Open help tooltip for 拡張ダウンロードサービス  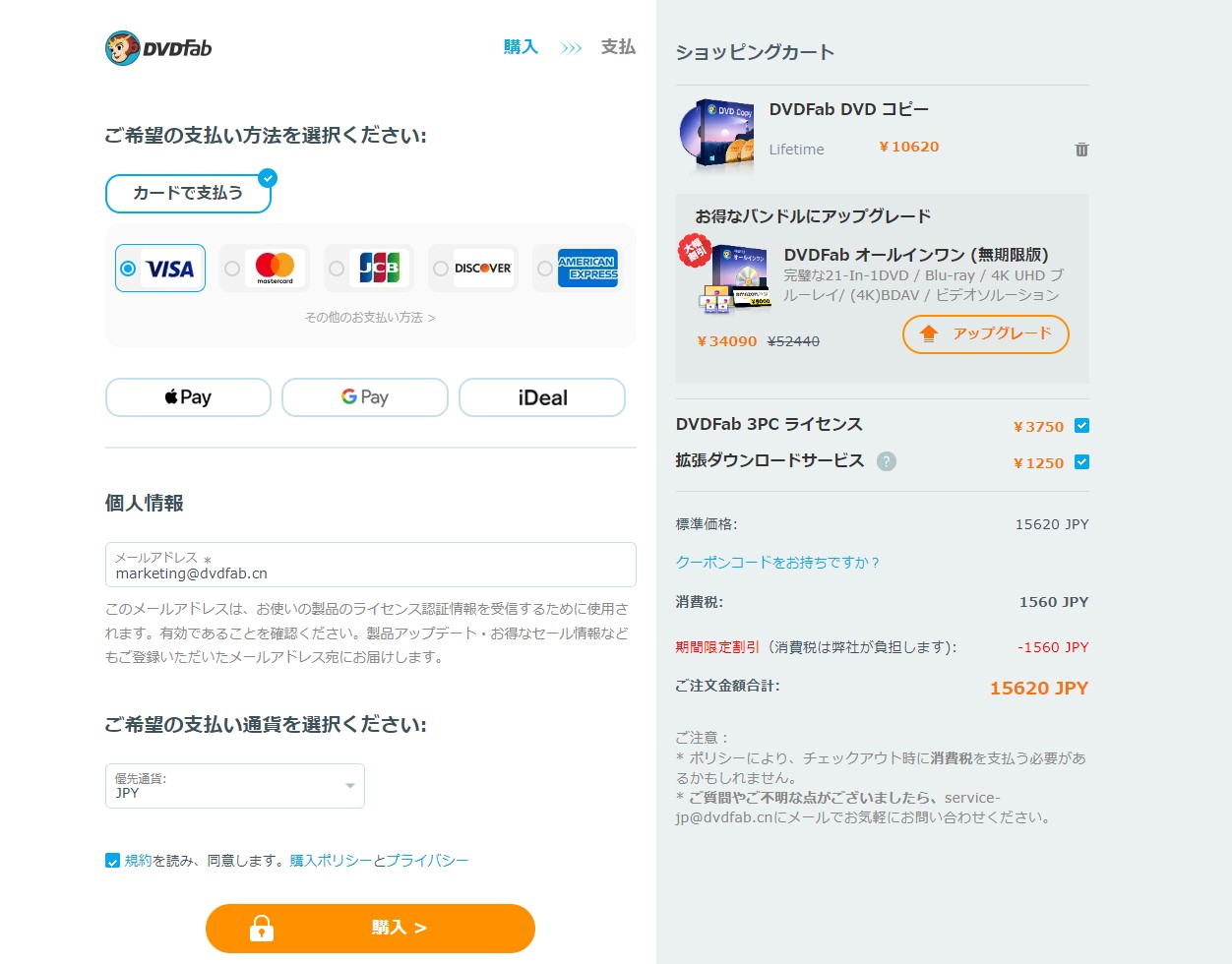coord(887,461)
